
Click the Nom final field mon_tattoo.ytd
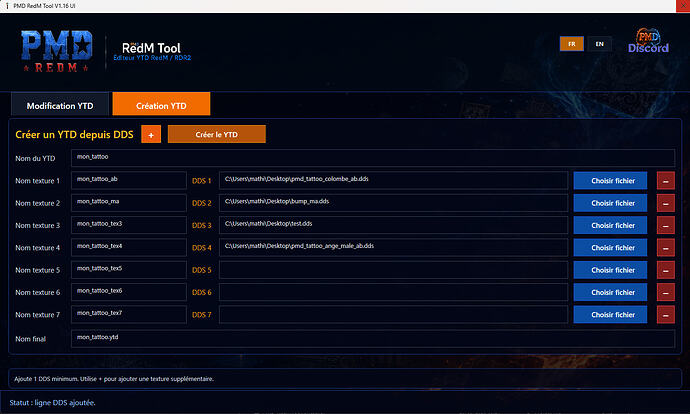[x=373, y=339]
